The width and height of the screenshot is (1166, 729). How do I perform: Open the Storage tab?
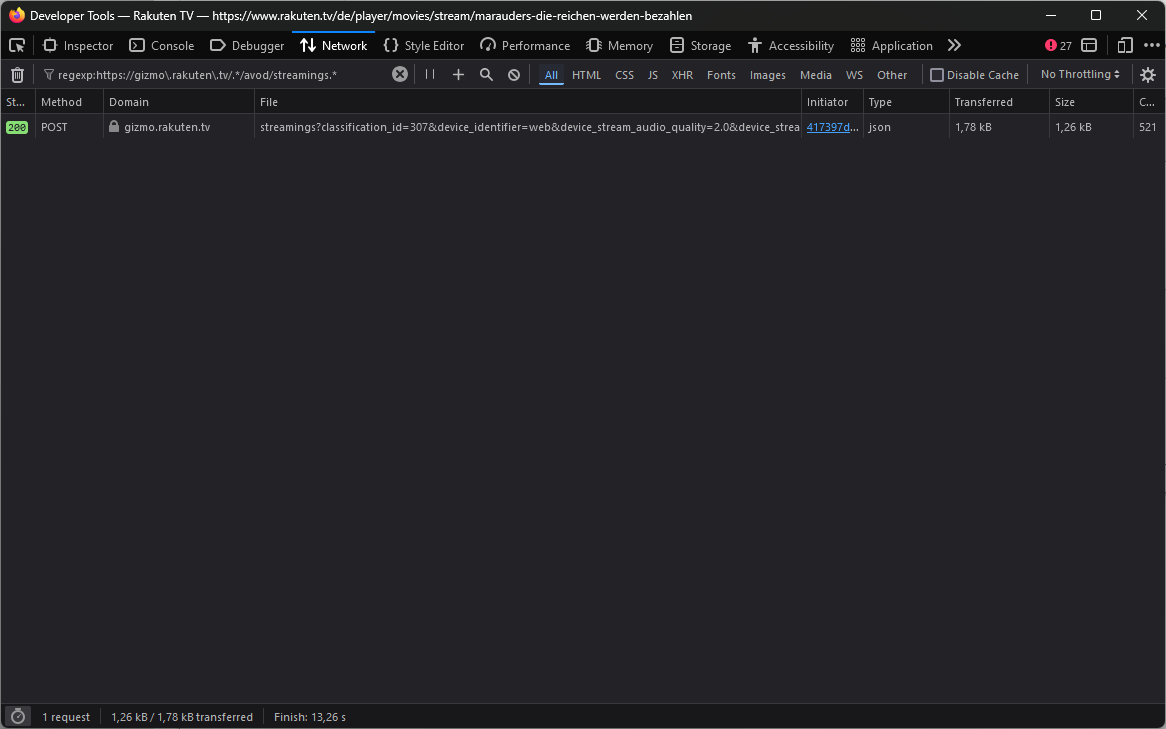point(700,45)
